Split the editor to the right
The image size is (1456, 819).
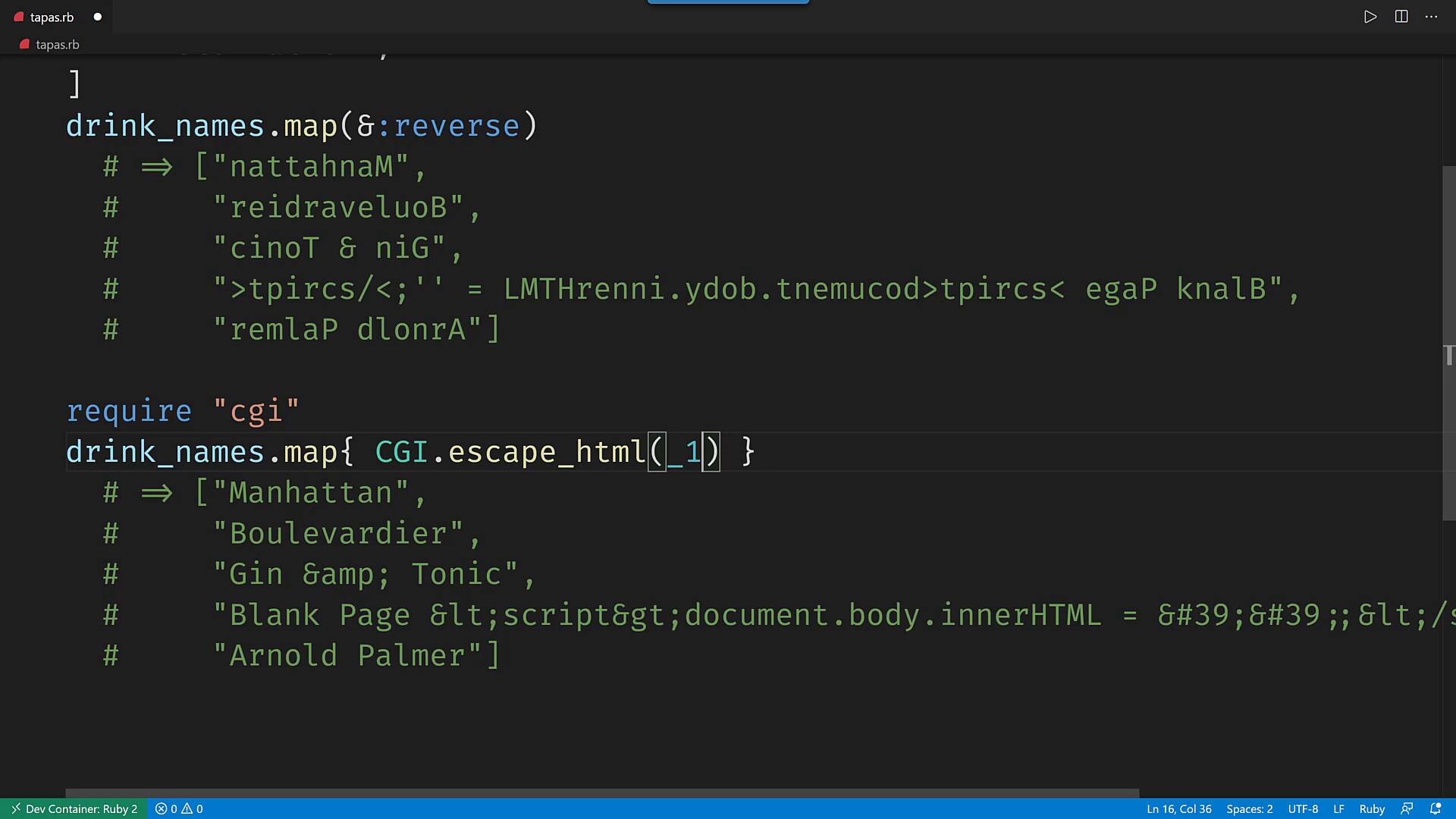(1400, 17)
